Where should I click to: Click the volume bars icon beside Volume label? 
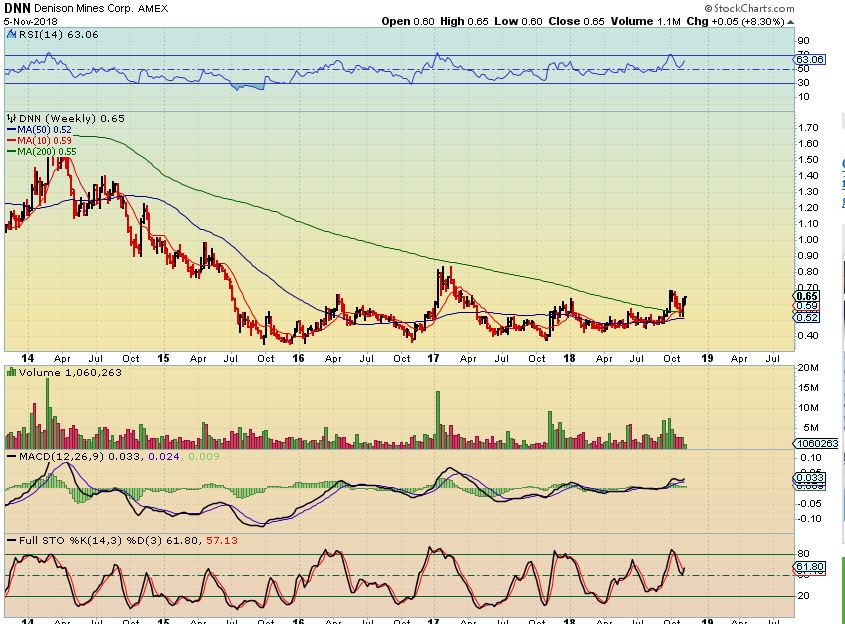point(11,372)
